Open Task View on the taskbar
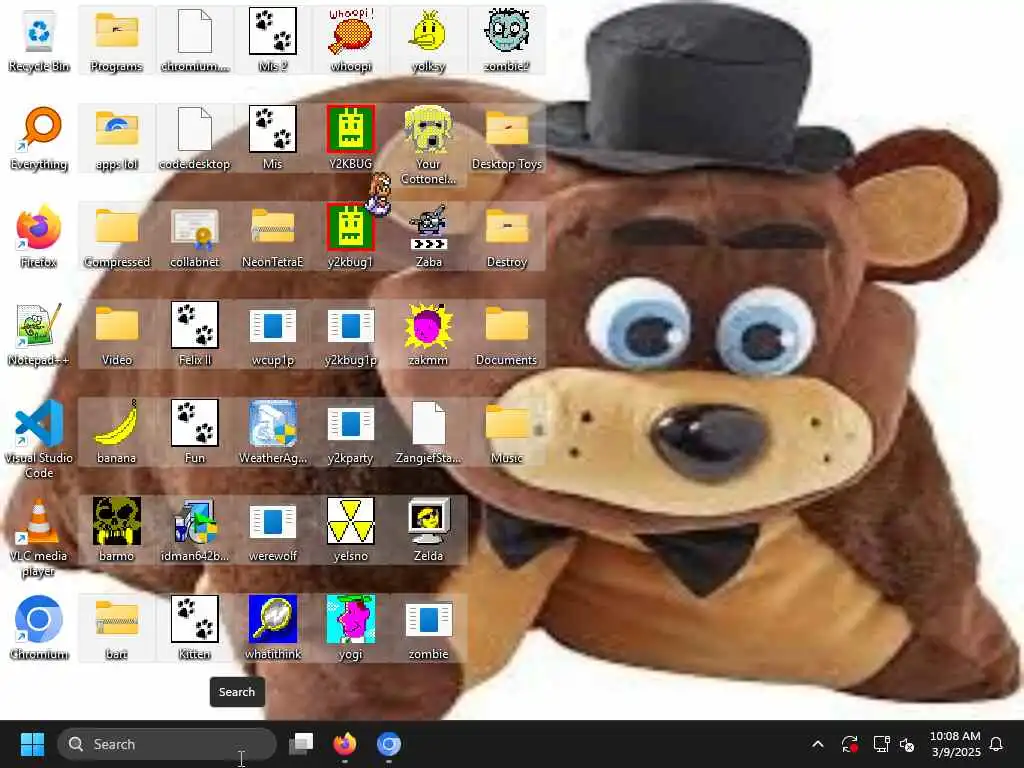This screenshot has width=1024, height=768. [x=301, y=744]
